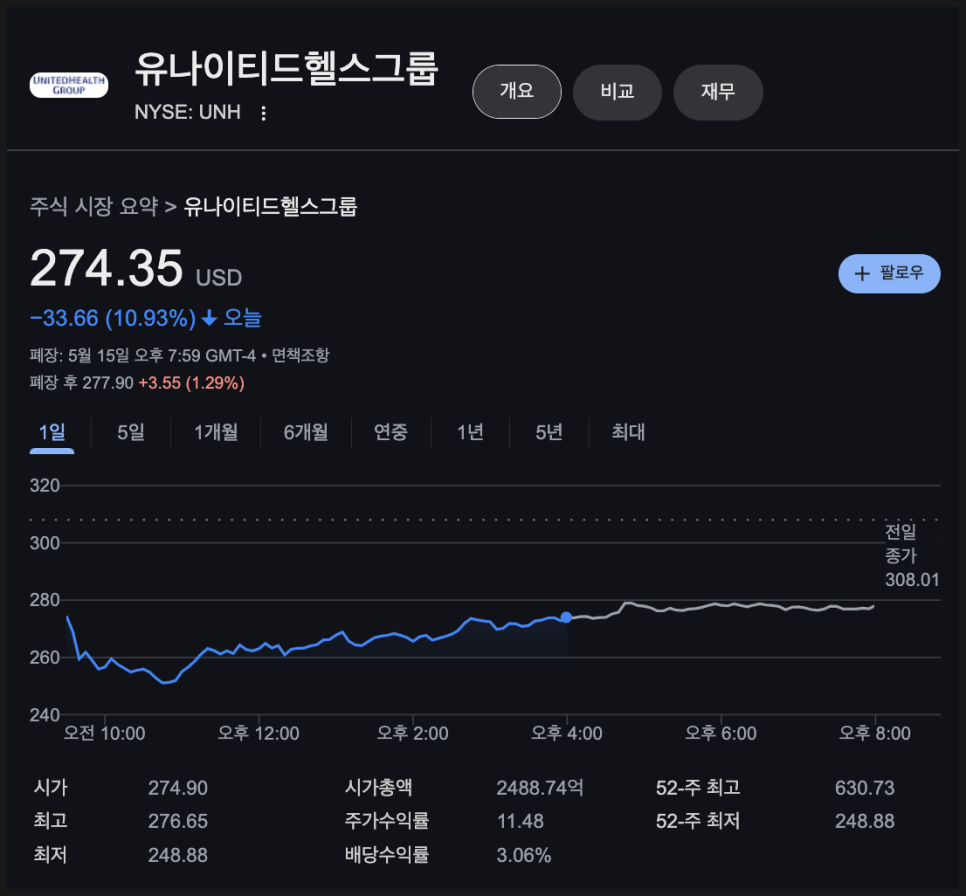
Task: Select the 연중 year-to-date range
Action: (x=391, y=432)
